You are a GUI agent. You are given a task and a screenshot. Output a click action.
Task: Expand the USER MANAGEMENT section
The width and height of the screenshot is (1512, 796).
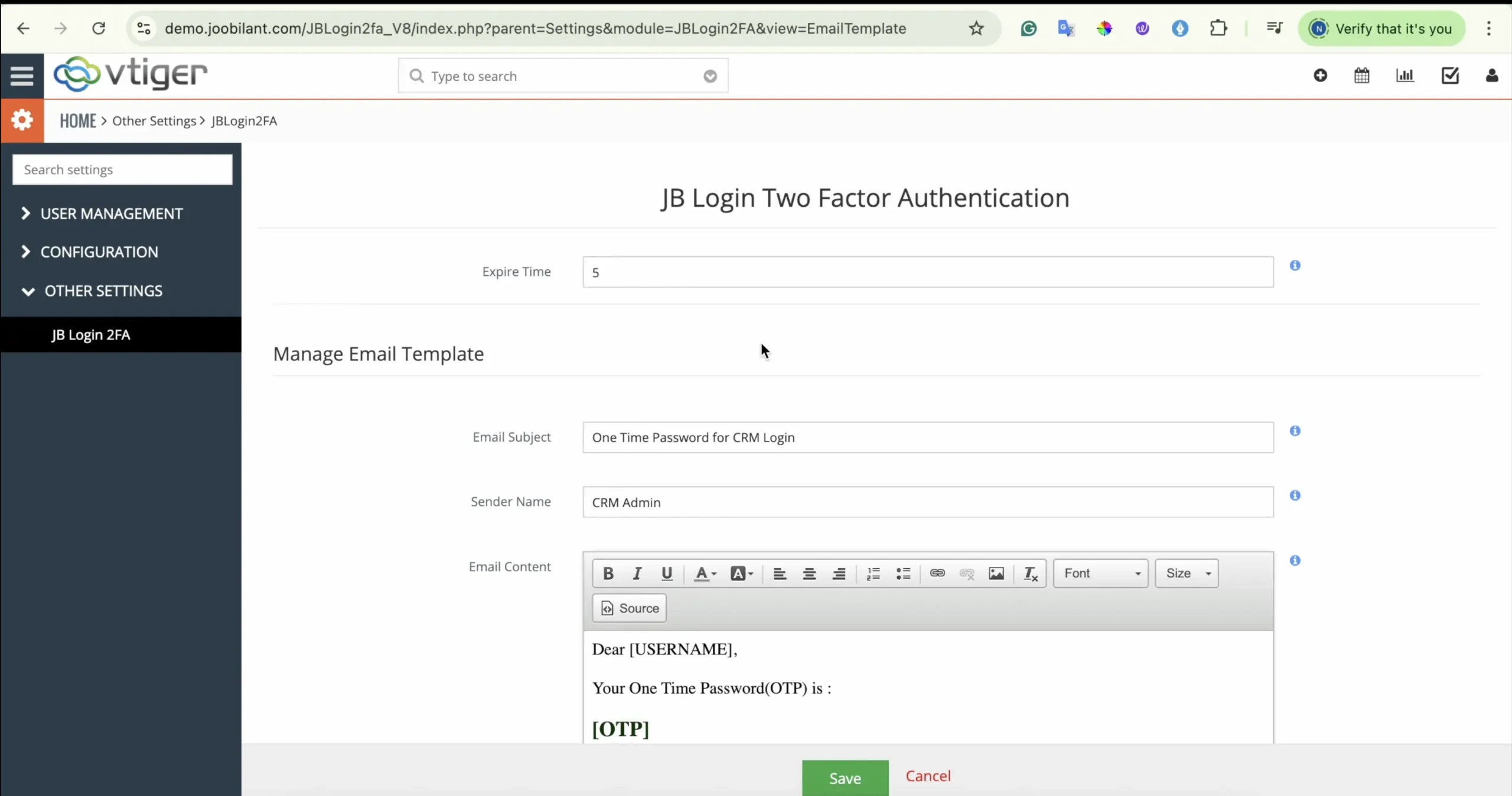(111, 214)
